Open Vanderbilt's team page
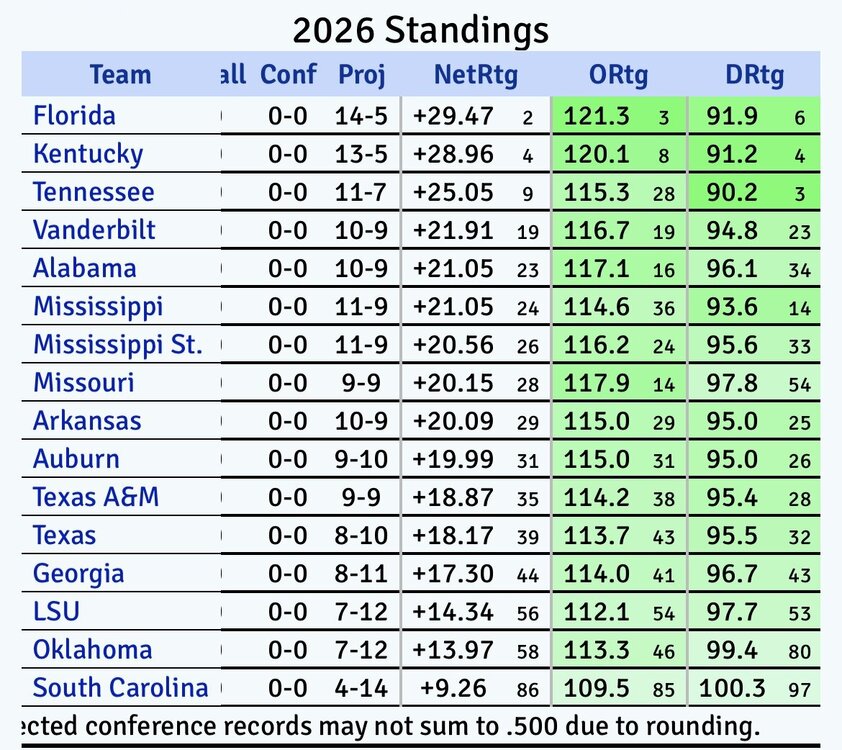Image resolution: width=842 pixels, height=750 pixels. pos(94,230)
